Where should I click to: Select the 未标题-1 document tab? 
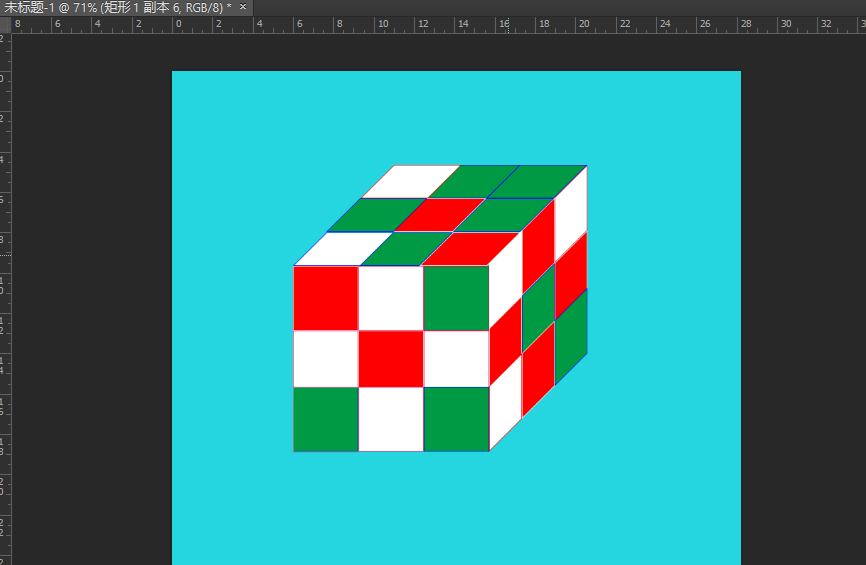[x=115, y=7]
